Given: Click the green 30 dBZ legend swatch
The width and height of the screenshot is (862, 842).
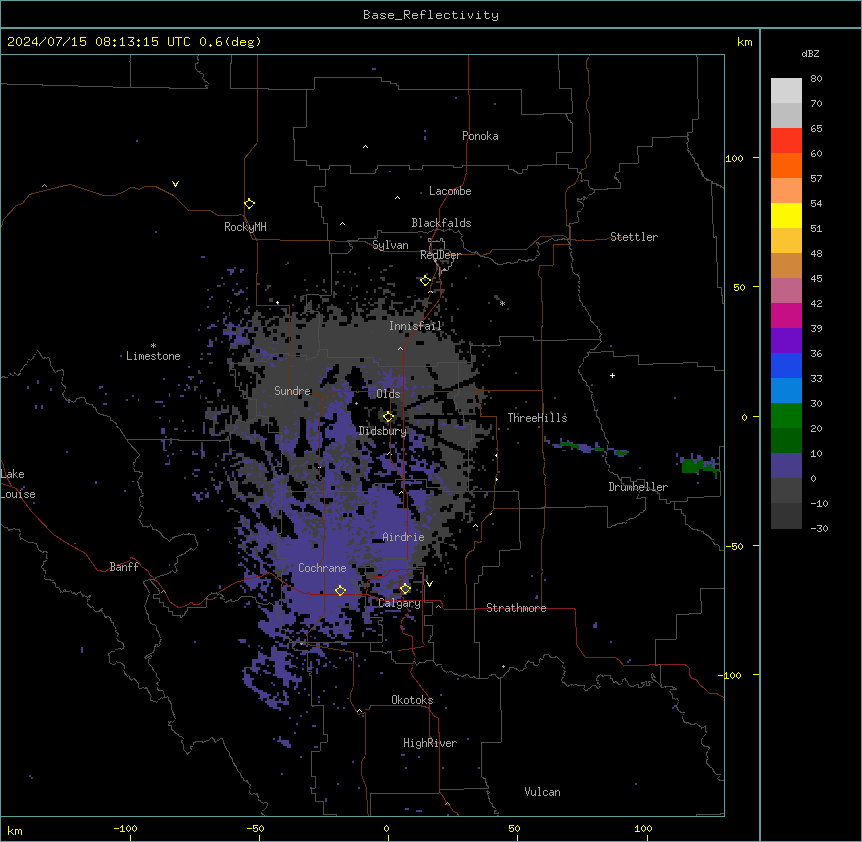Looking at the screenshot, I should [786, 416].
